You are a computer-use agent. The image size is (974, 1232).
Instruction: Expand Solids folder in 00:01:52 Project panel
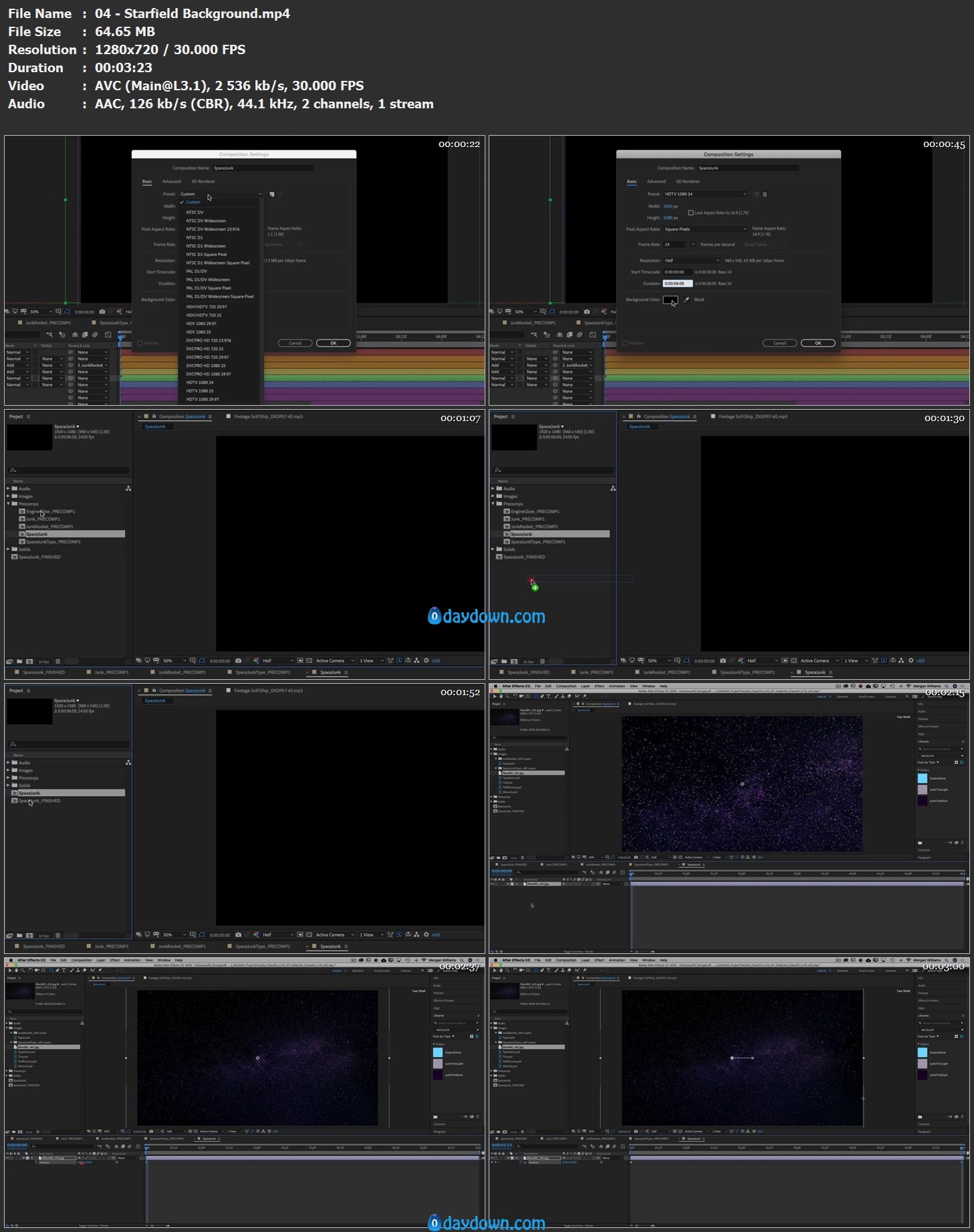click(x=8, y=785)
